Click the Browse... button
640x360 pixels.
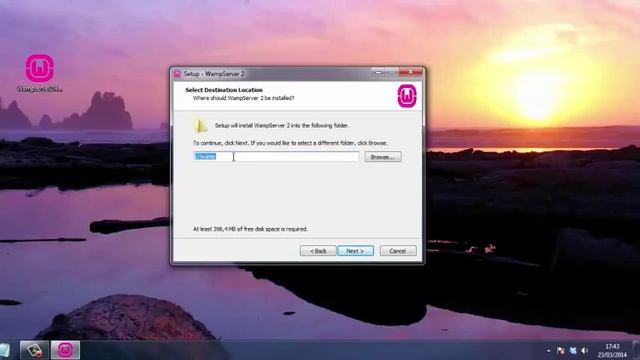coord(383,157)
